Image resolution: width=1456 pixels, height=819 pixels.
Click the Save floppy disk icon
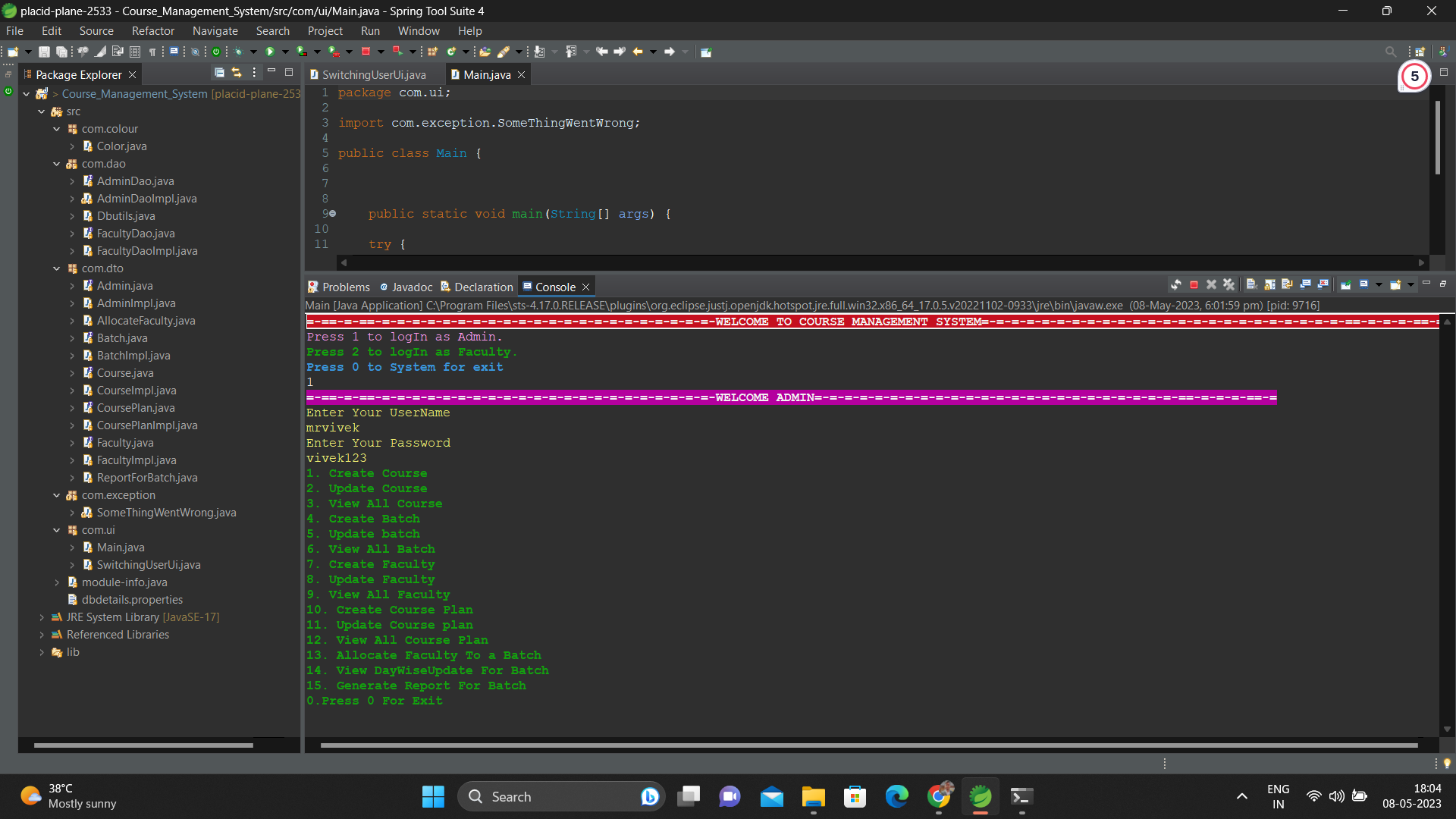44,52
